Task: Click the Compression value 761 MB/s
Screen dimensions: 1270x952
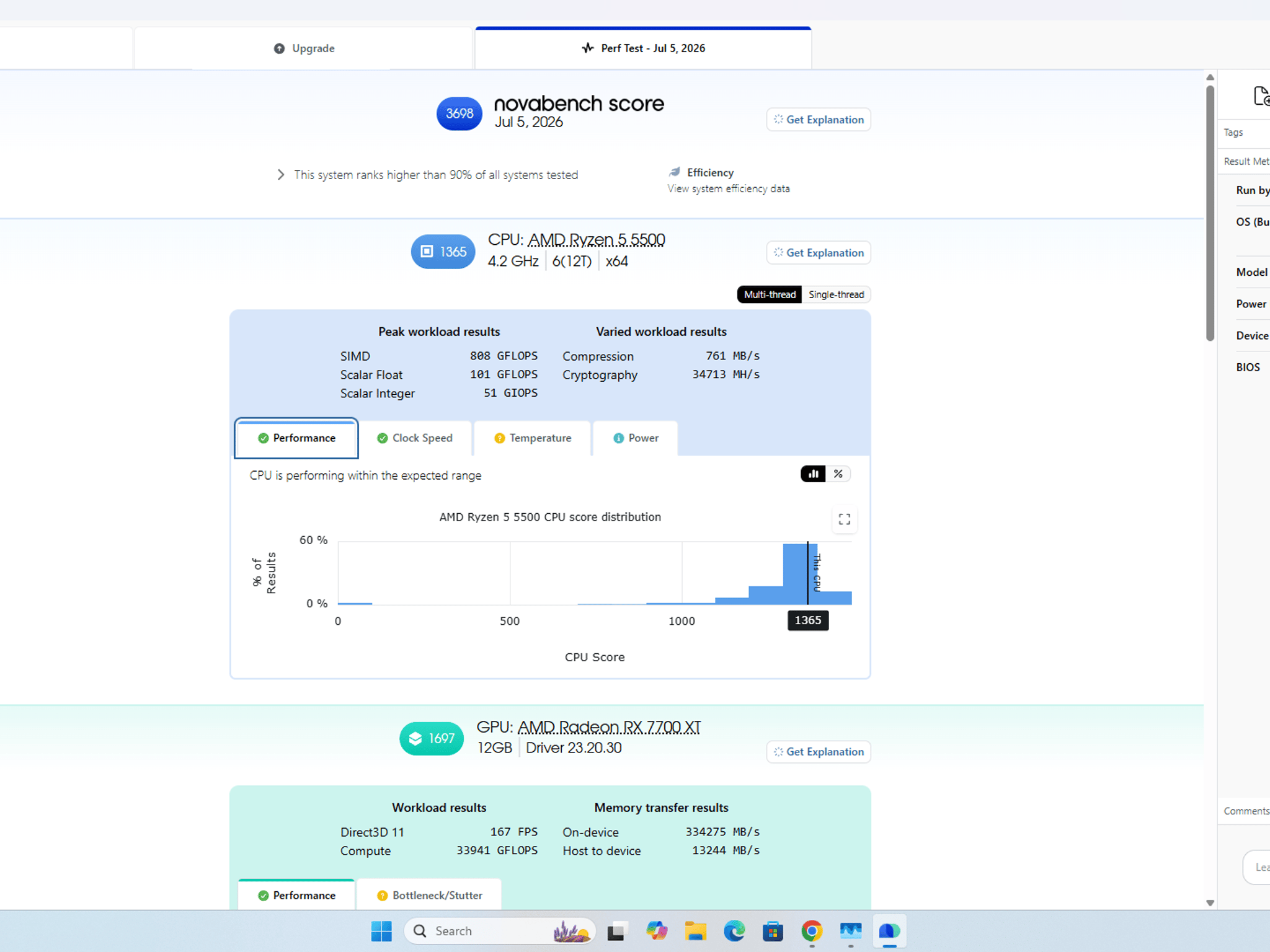Action: (732, 356)
